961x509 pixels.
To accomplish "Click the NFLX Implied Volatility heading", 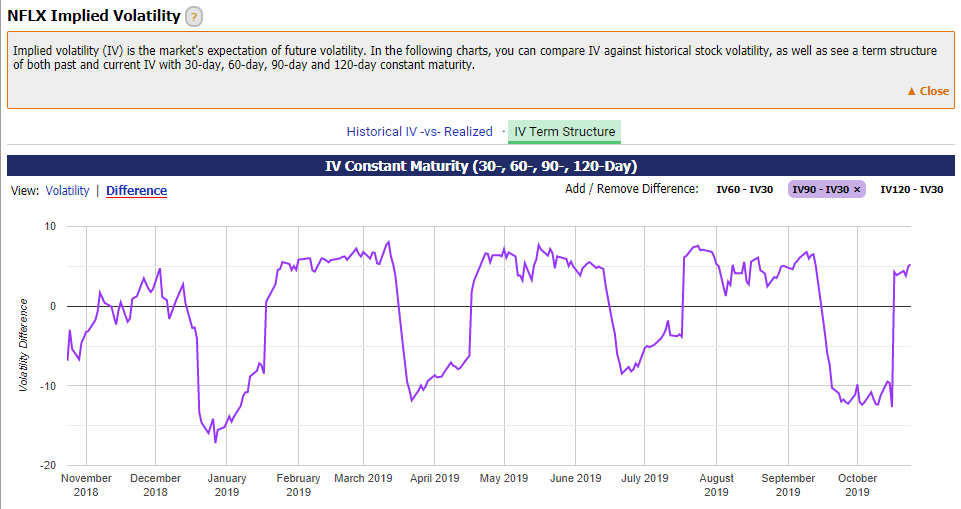I will pyautogui.click(x=94, y=16).
